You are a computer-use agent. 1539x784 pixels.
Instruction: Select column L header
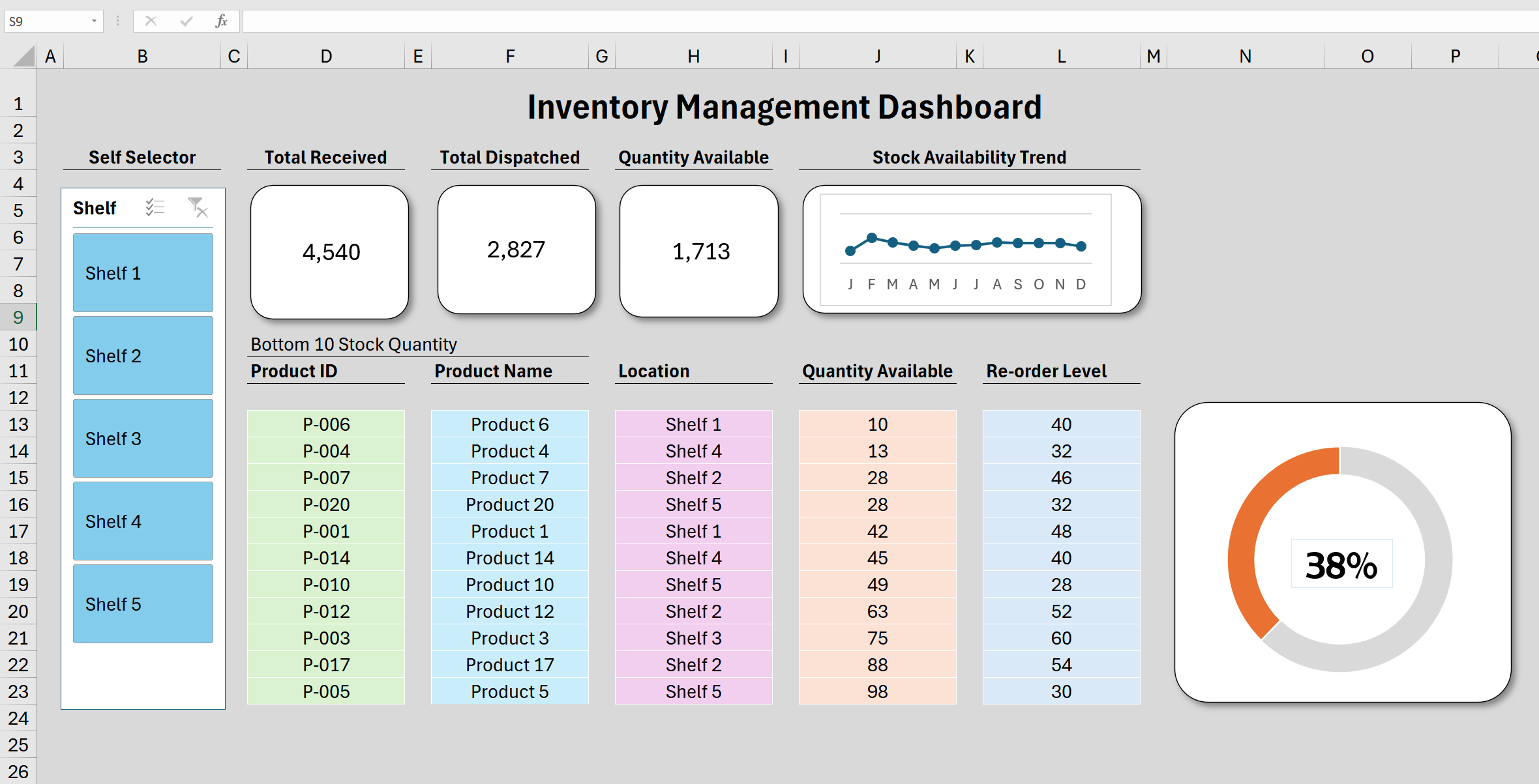point(1062,56)
